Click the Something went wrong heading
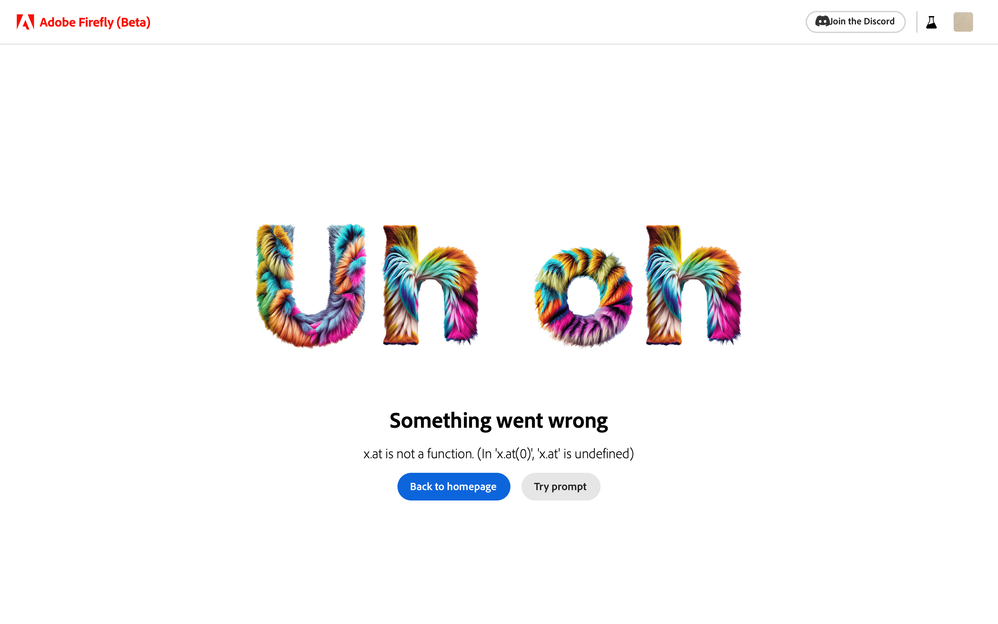The width and height of the screenshot is (998, 624). (498, 421)
